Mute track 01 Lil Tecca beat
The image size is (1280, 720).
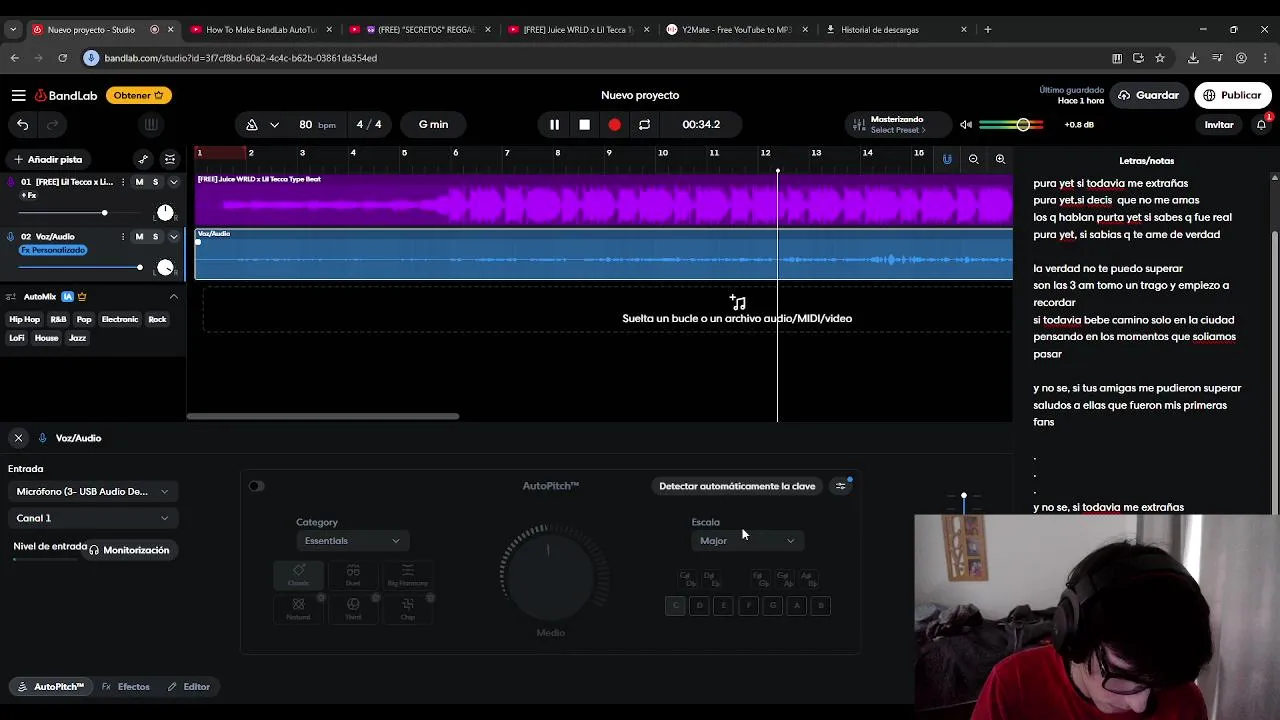coord(139,182)
